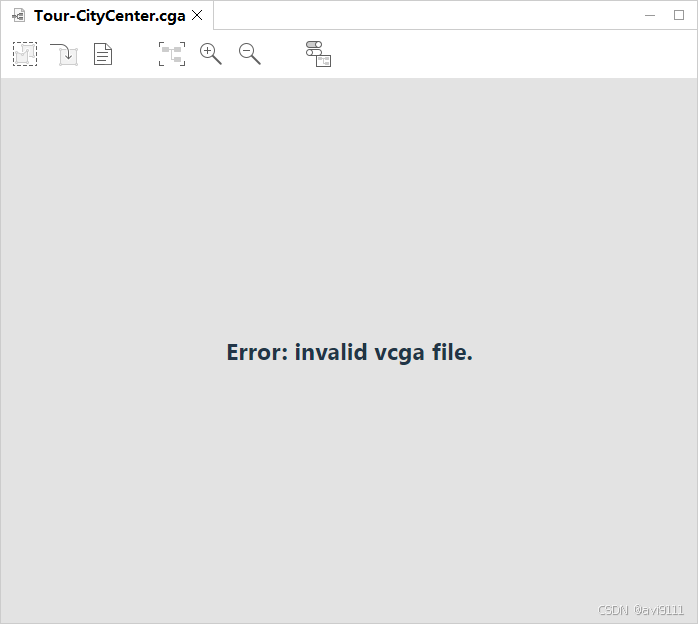Click the 'Error: invalid vcga file.' message
Image resolution: width=698 pixels, height=624 pixels.
[x=349, y=353]
